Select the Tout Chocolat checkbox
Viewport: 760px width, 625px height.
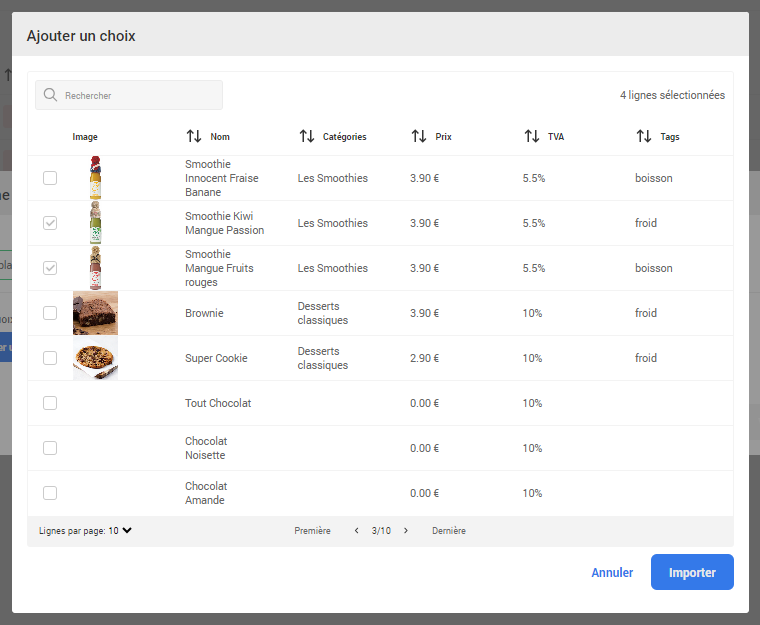tap(50, 403)
